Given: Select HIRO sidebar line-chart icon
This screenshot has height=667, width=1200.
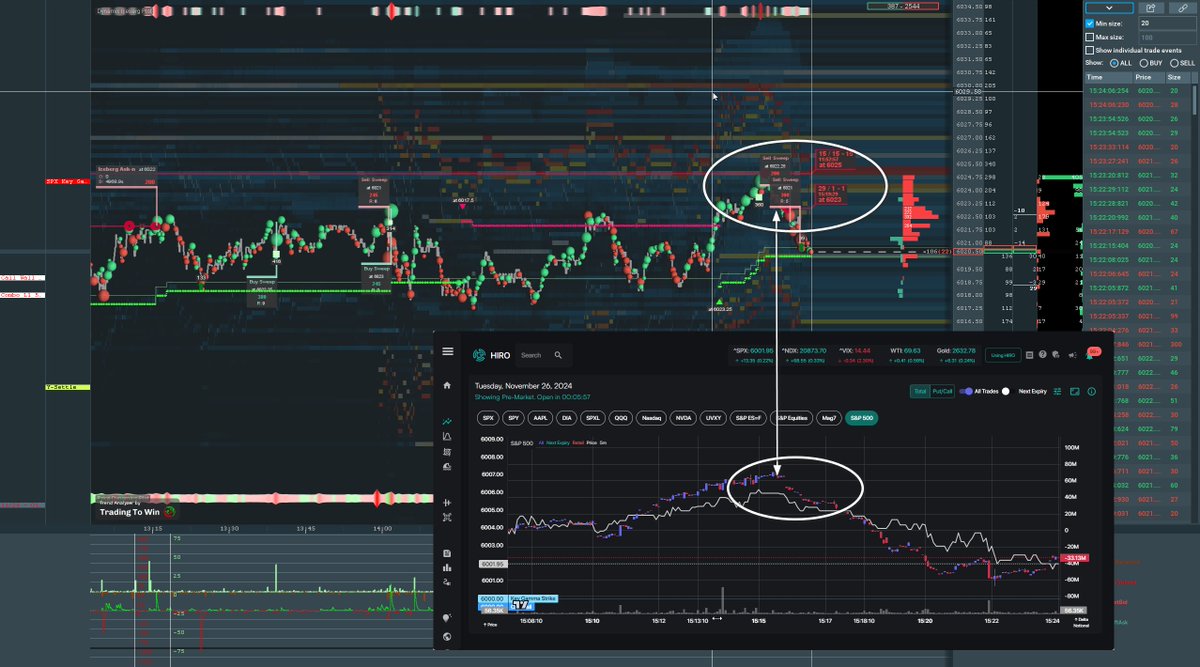Looking at the screenshot, I should pos(447,422).
